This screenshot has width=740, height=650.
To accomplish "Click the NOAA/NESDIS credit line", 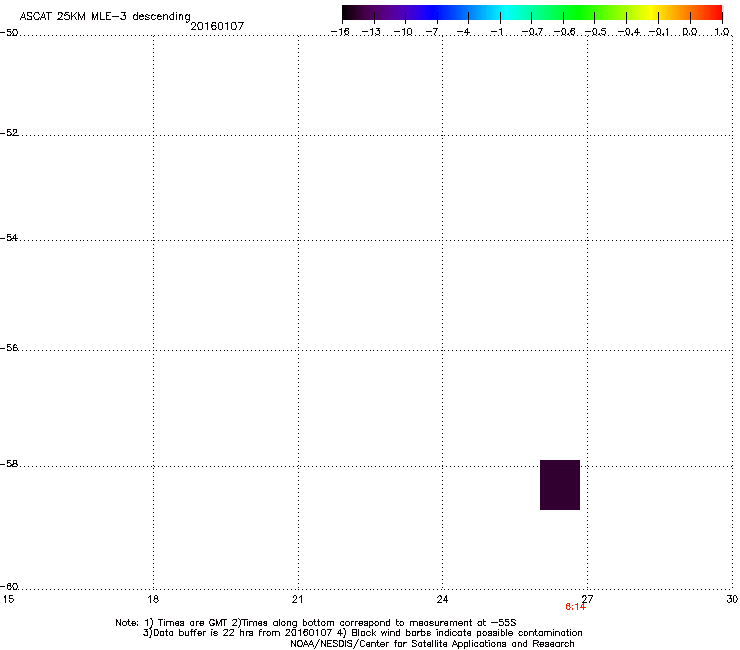I will coord(432,644).
